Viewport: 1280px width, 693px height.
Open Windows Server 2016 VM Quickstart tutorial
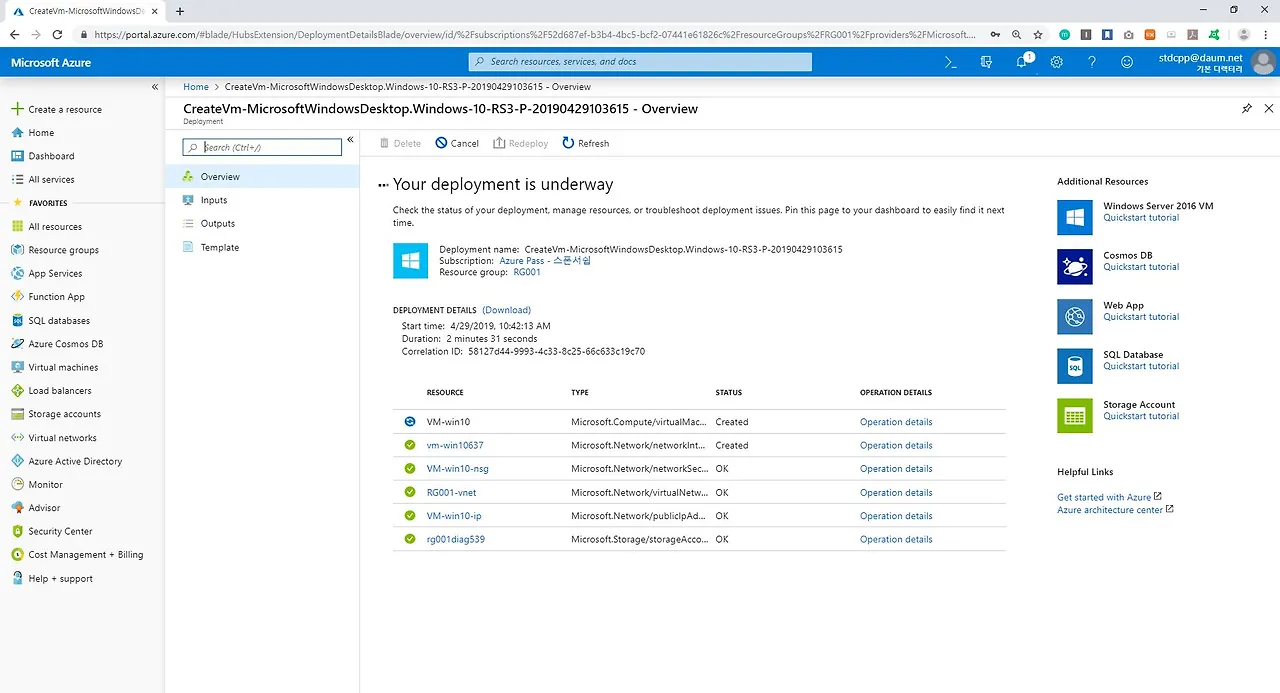tap(1141, 217)
